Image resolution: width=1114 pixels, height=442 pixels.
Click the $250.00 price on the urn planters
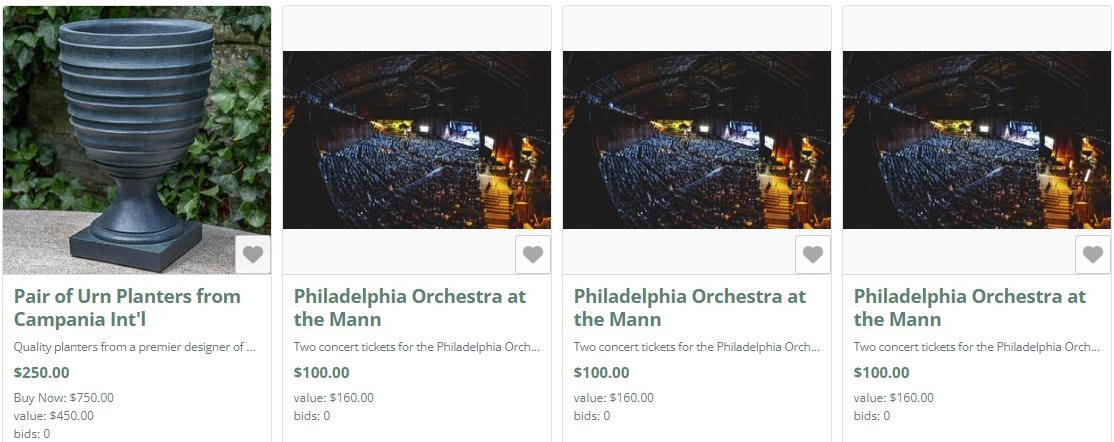point(42,372)
